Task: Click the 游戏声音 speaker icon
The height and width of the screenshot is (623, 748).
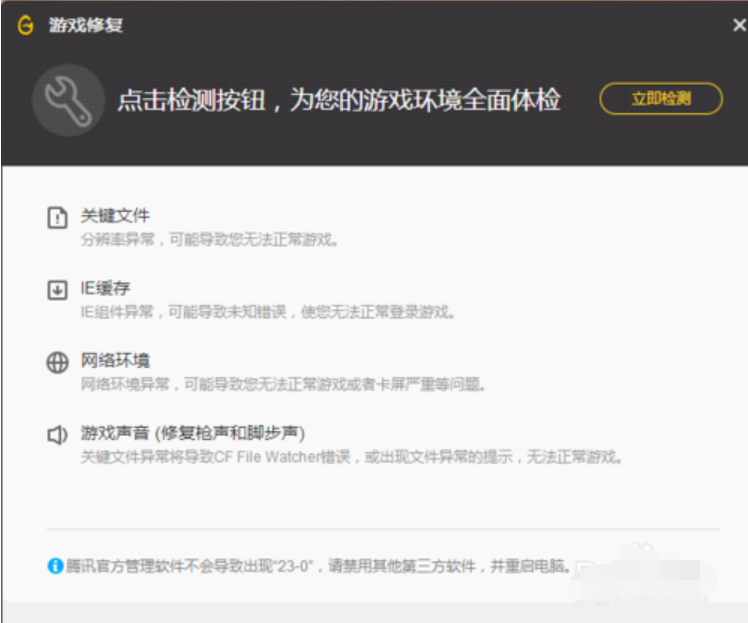Action: 58,435
